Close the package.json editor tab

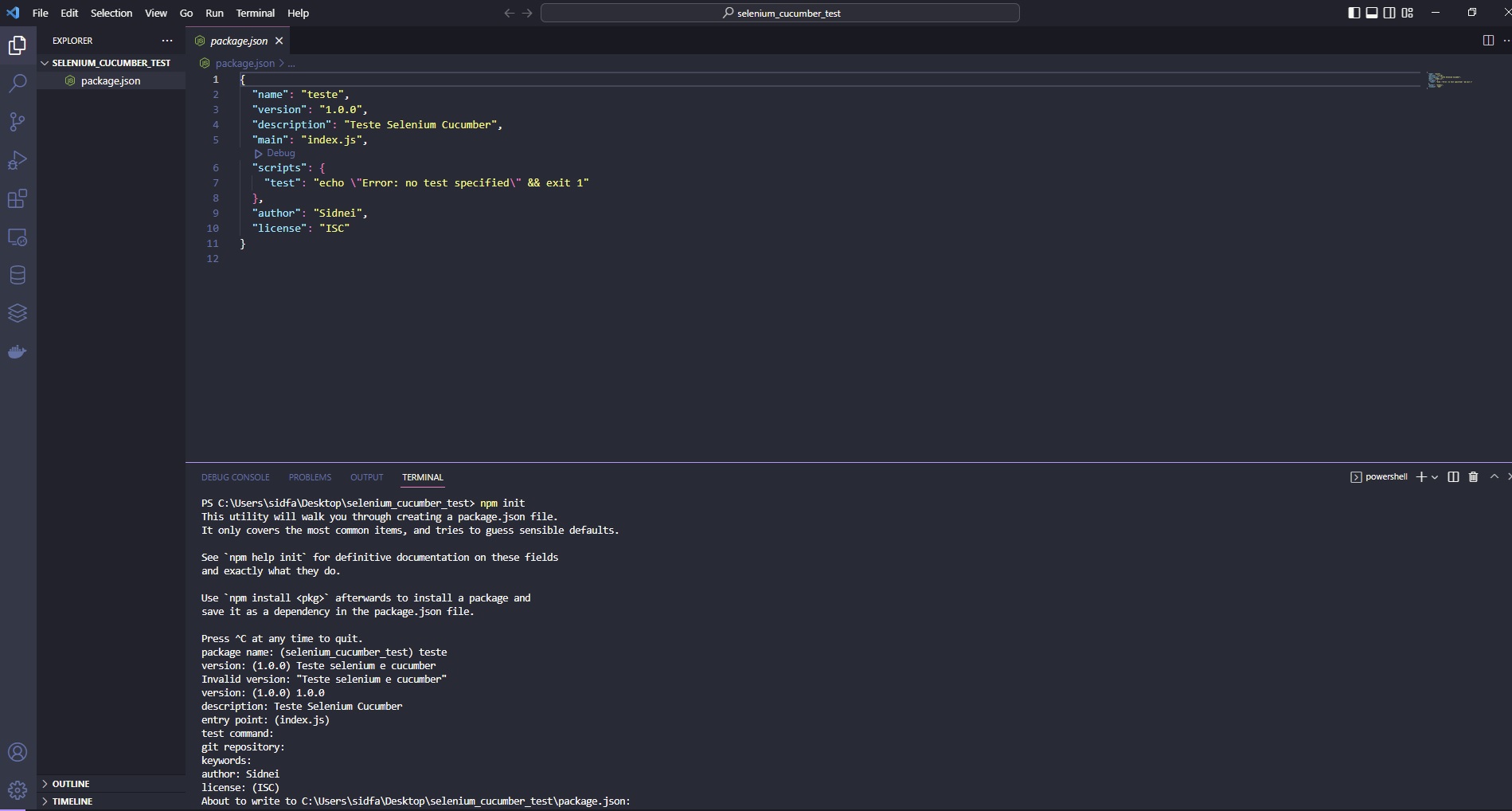click(x=279, y=41)
